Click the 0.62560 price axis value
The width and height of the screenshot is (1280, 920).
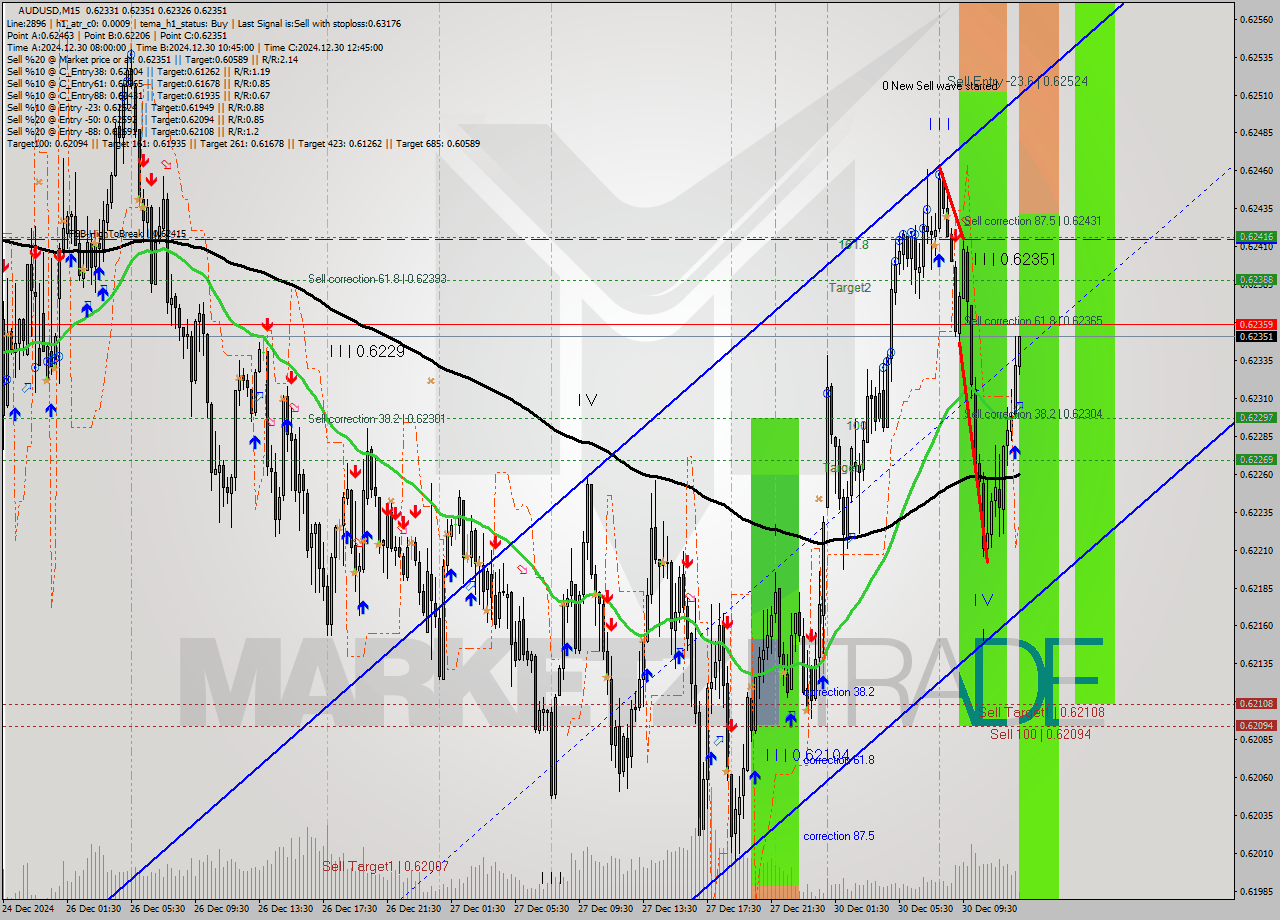(x=1256, y=19)
